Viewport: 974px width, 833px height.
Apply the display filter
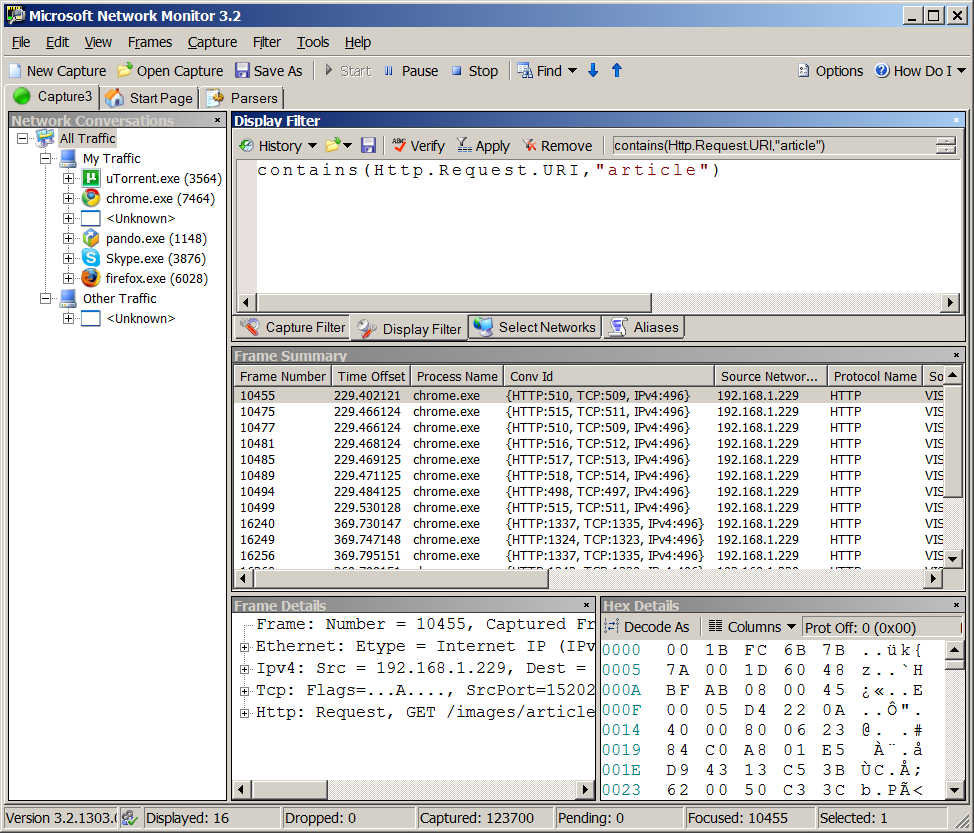483,146
